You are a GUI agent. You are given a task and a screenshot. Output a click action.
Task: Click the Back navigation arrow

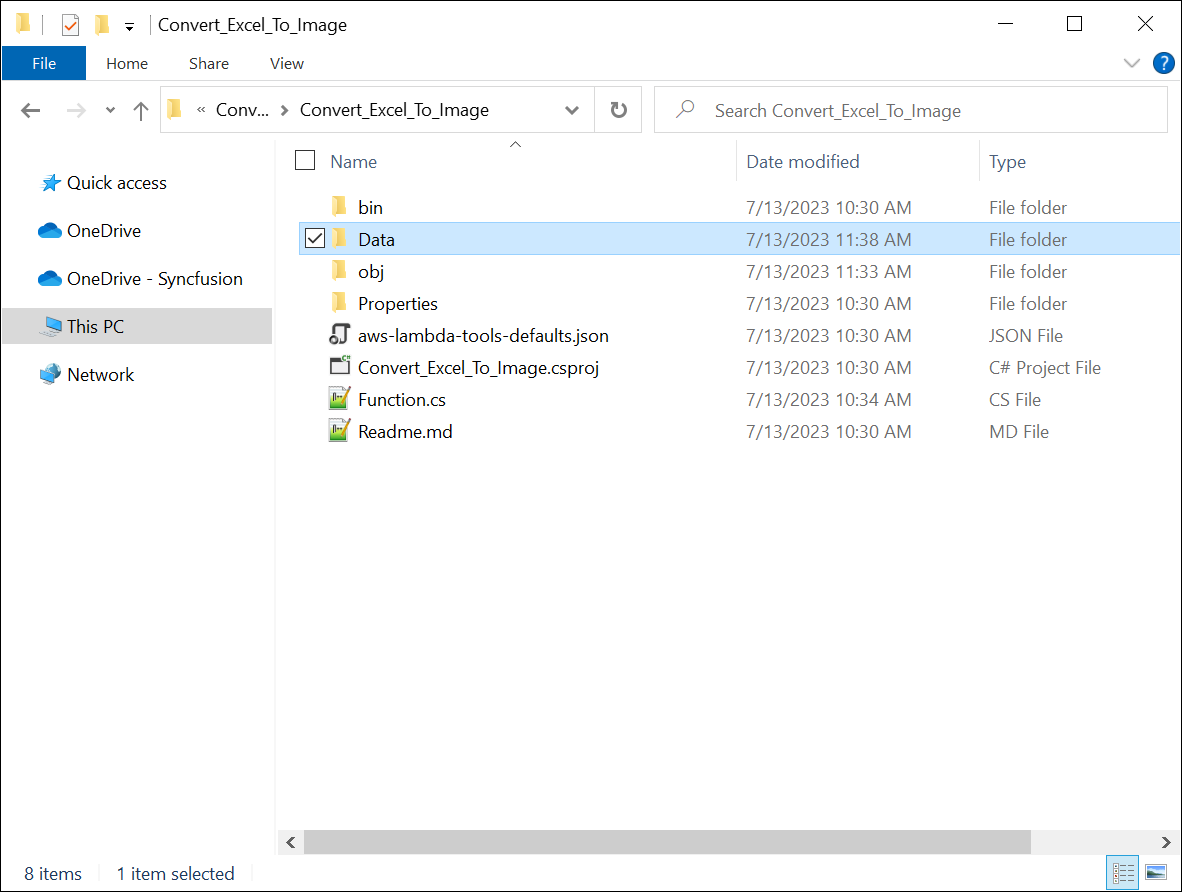[x=31, y=111]
